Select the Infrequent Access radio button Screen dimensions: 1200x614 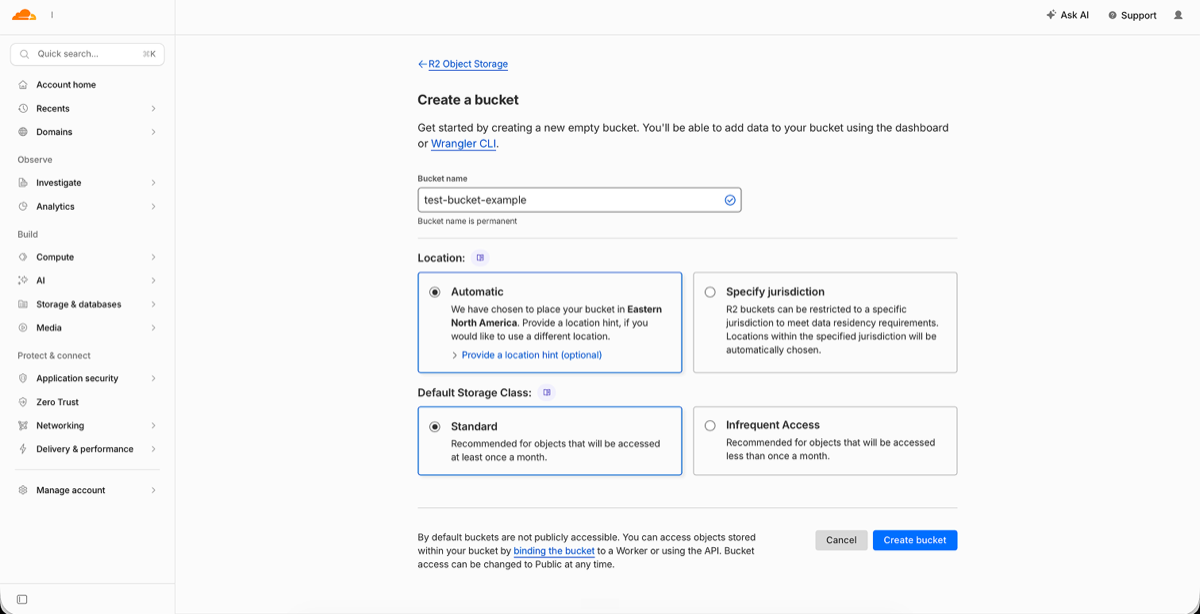(x=710, y=425)
